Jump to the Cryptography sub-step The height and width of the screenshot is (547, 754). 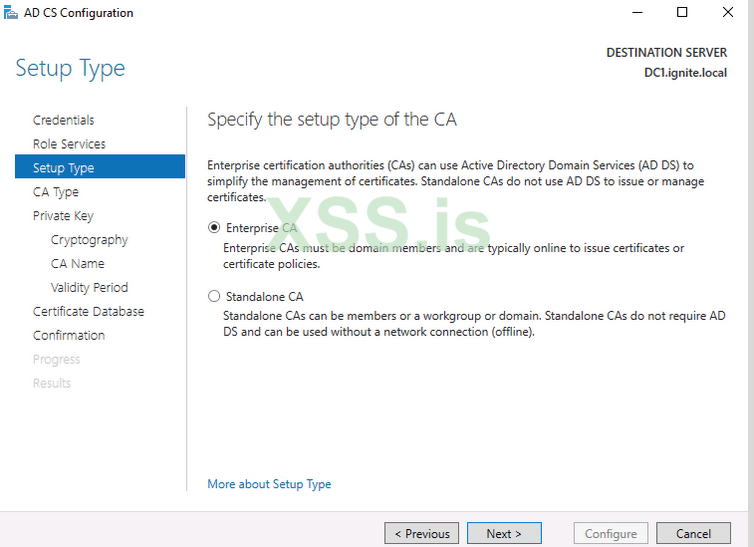pyautogui.click(x=89, y=240)
